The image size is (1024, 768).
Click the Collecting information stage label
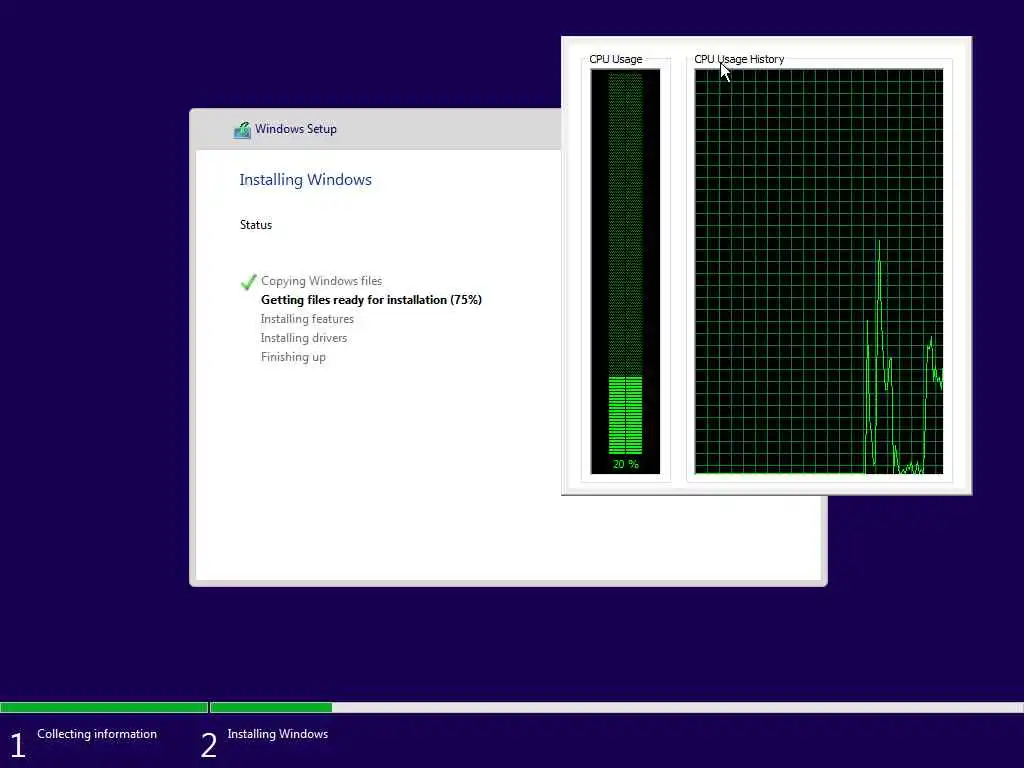pos(97,734)
